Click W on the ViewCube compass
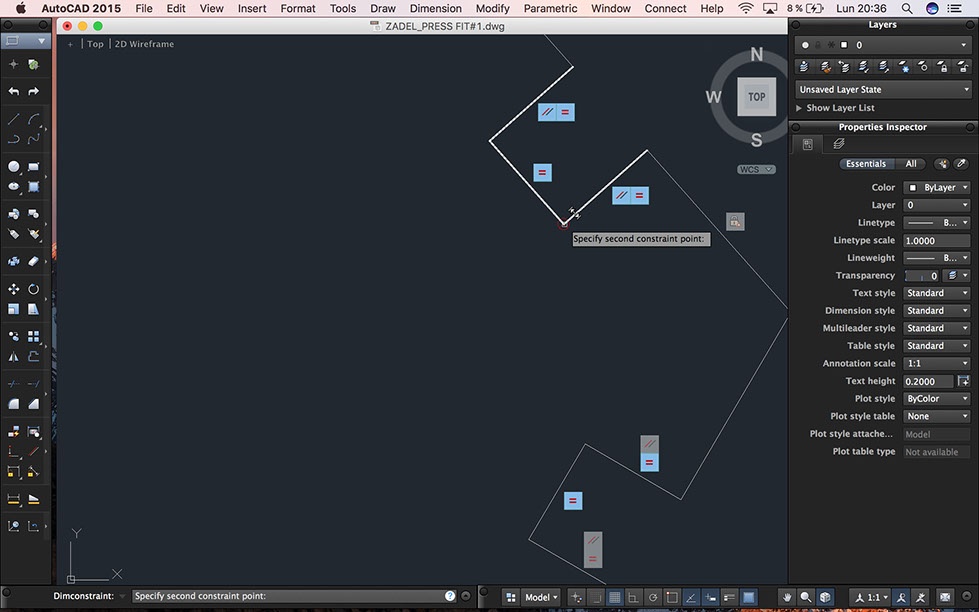 713,97
